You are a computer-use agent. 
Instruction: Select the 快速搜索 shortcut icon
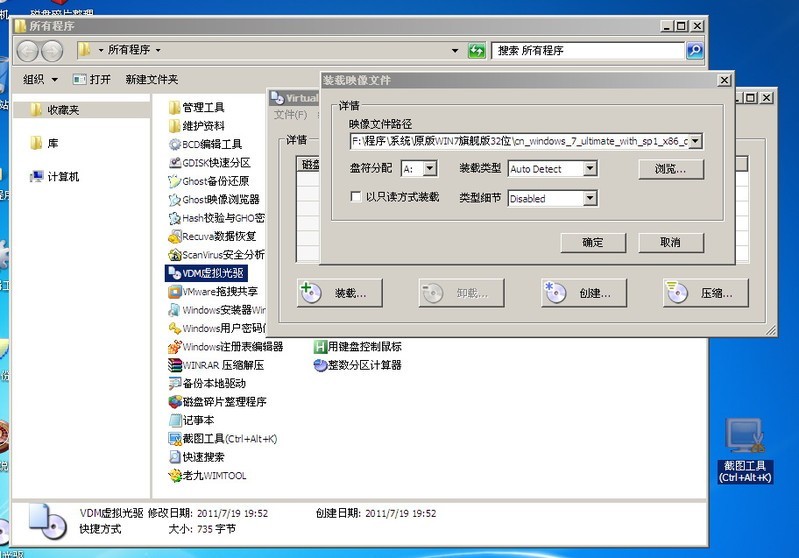tap(175, 457)
